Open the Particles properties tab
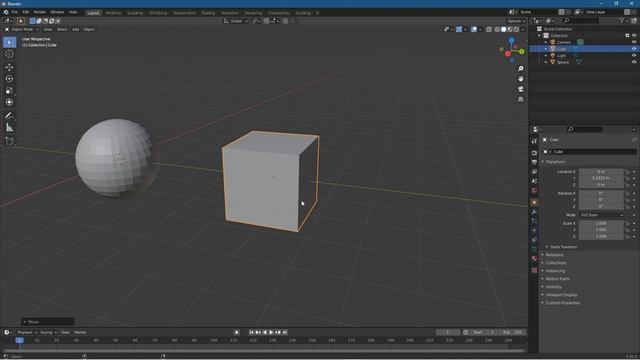Viewport: 640px width, 360px height. 534,221
